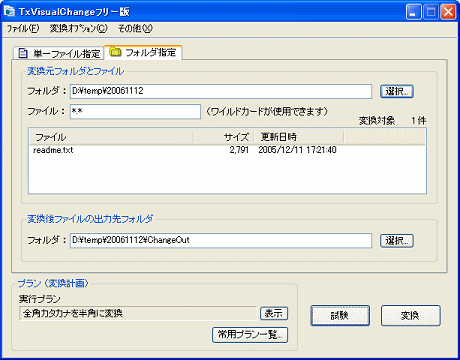Select readme.txt in the file list
This screenshot has width=460, height=360.
click(53, 150)
